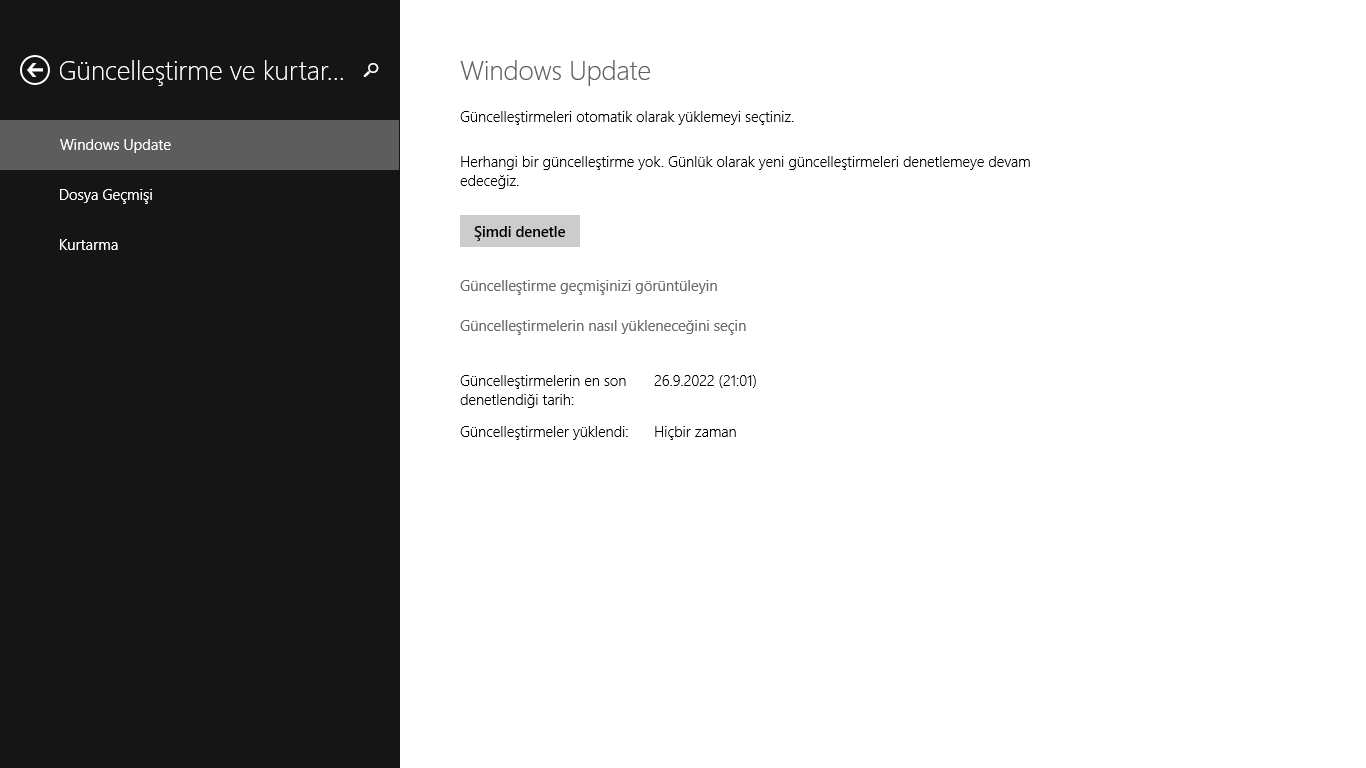
Task: Open the Kurtarma section
Action: point(200,245)
